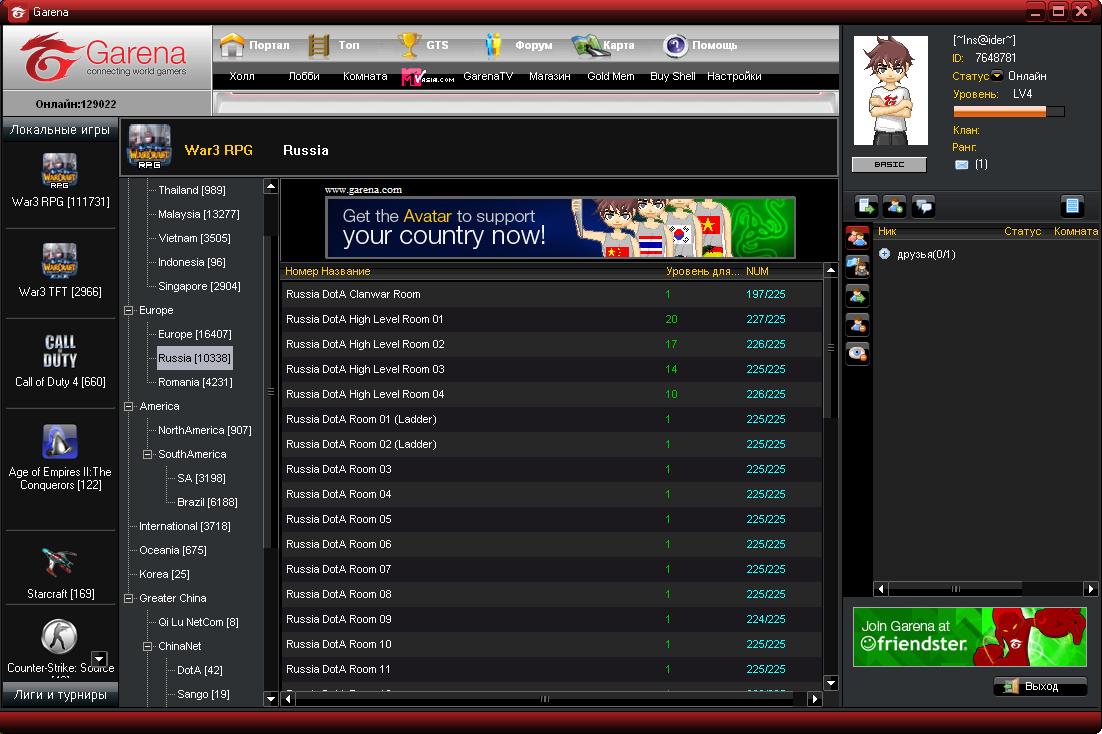The height and width of the screenshot is (734, 1102).
Task: Show the friends list tab icon
Action: tap(857, 238)
